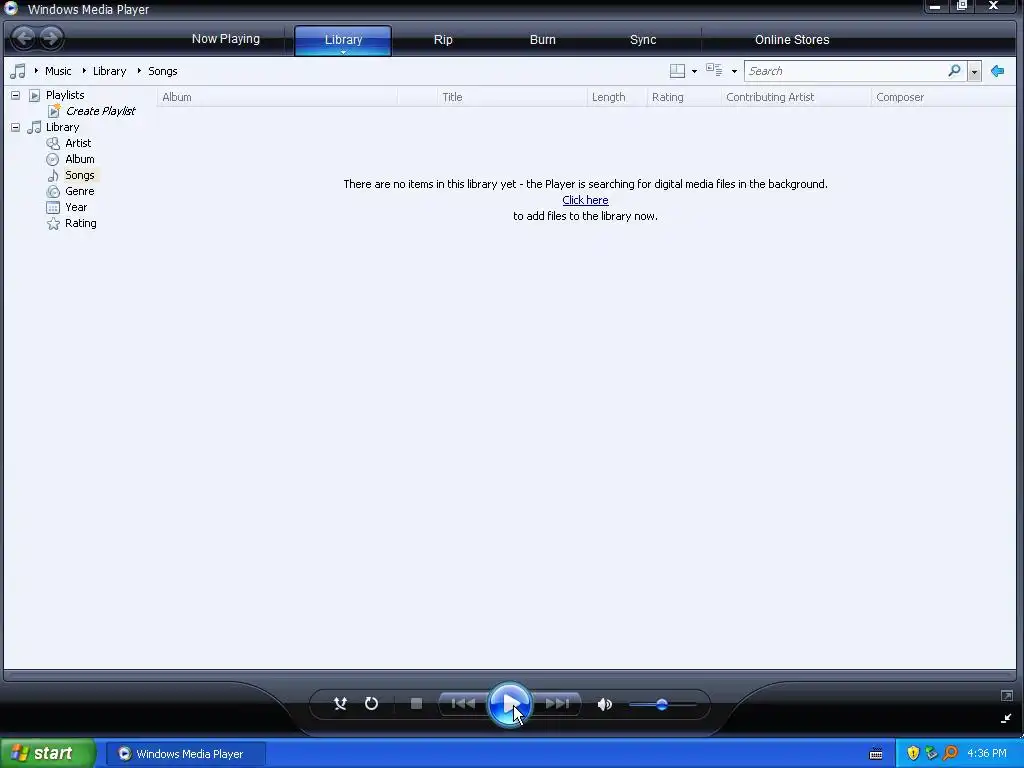Expand arrow before Music breadcrumb
The image size is (1024, 768).
(36, 71)
